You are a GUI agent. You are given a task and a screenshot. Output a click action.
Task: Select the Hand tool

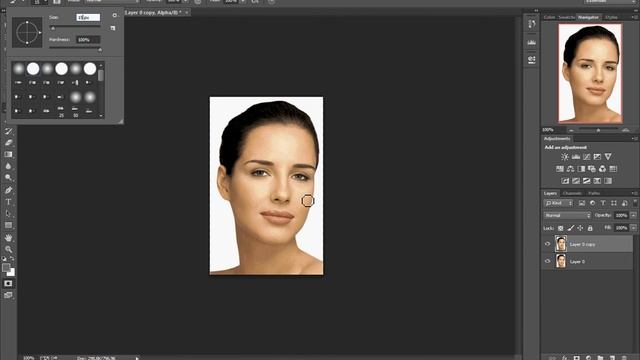click(8, 238)
